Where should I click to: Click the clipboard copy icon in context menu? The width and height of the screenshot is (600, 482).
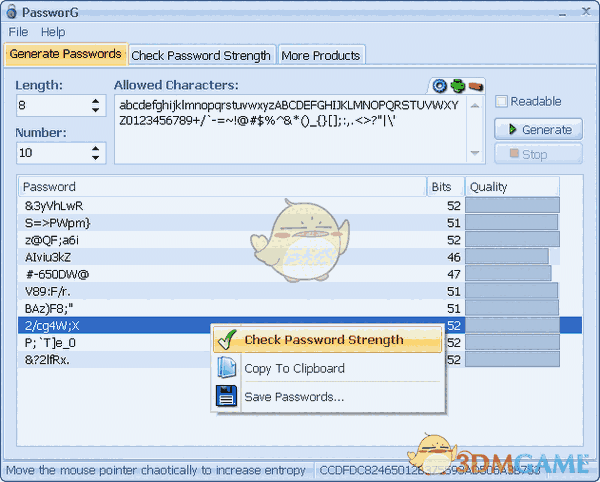[x=227, y=367]
